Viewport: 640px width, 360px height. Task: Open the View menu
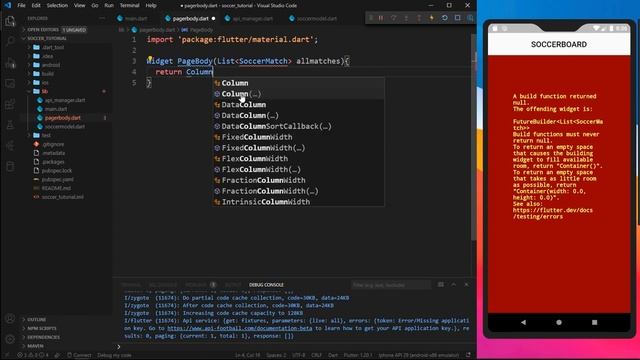[x=80, y=5]
